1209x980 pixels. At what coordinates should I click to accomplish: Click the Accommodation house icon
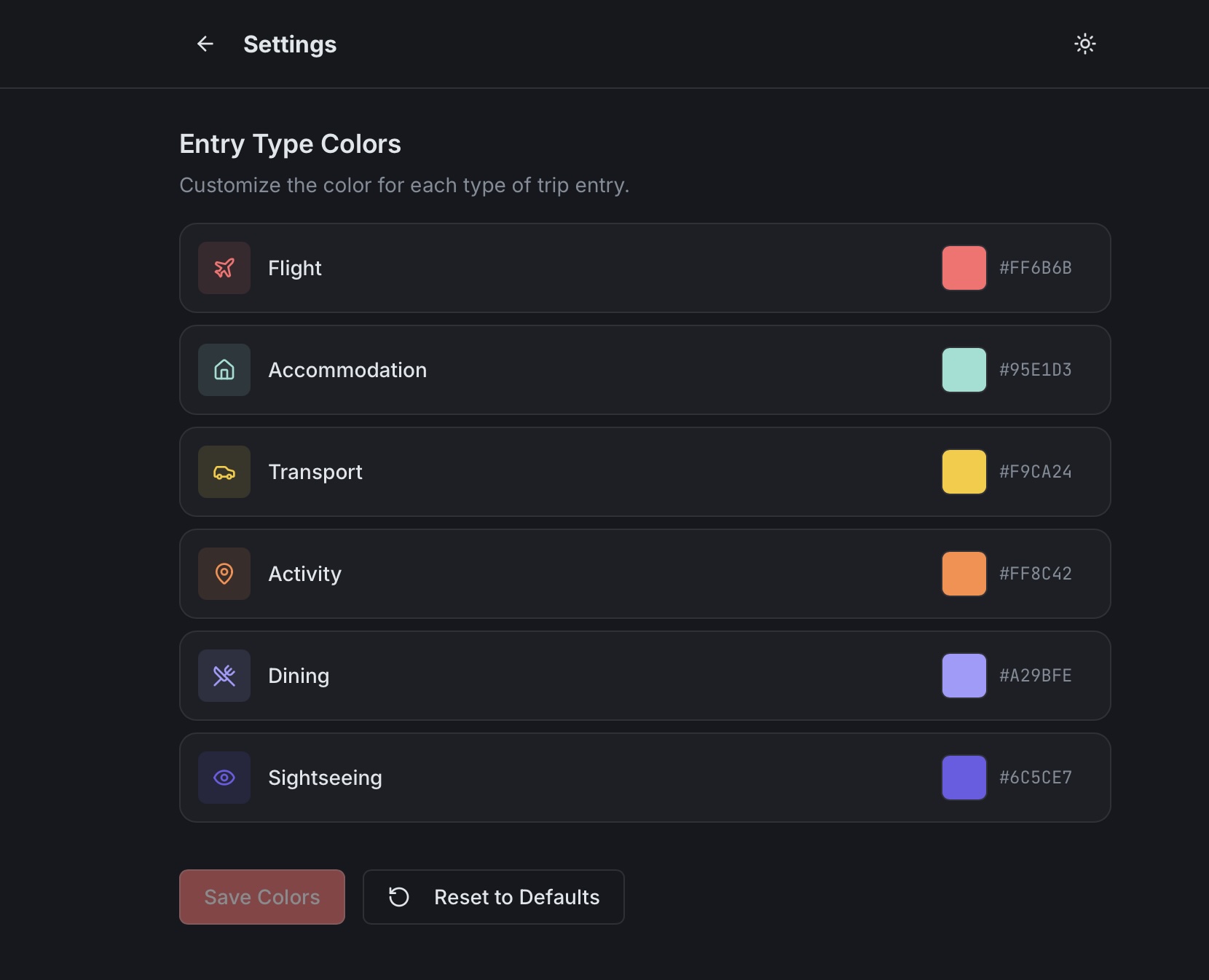[224, 370]
